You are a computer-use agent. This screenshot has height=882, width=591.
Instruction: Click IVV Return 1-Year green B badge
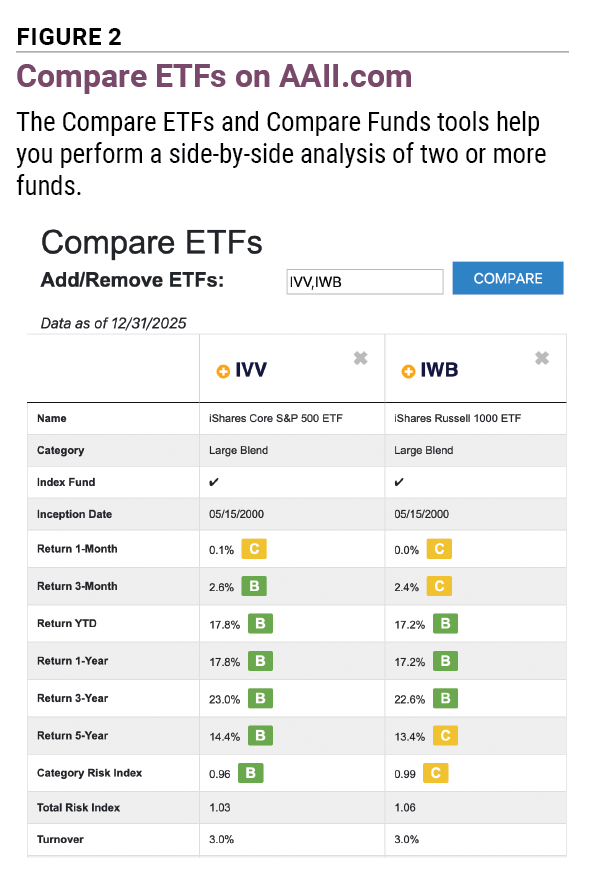click(x=260, y=661)
